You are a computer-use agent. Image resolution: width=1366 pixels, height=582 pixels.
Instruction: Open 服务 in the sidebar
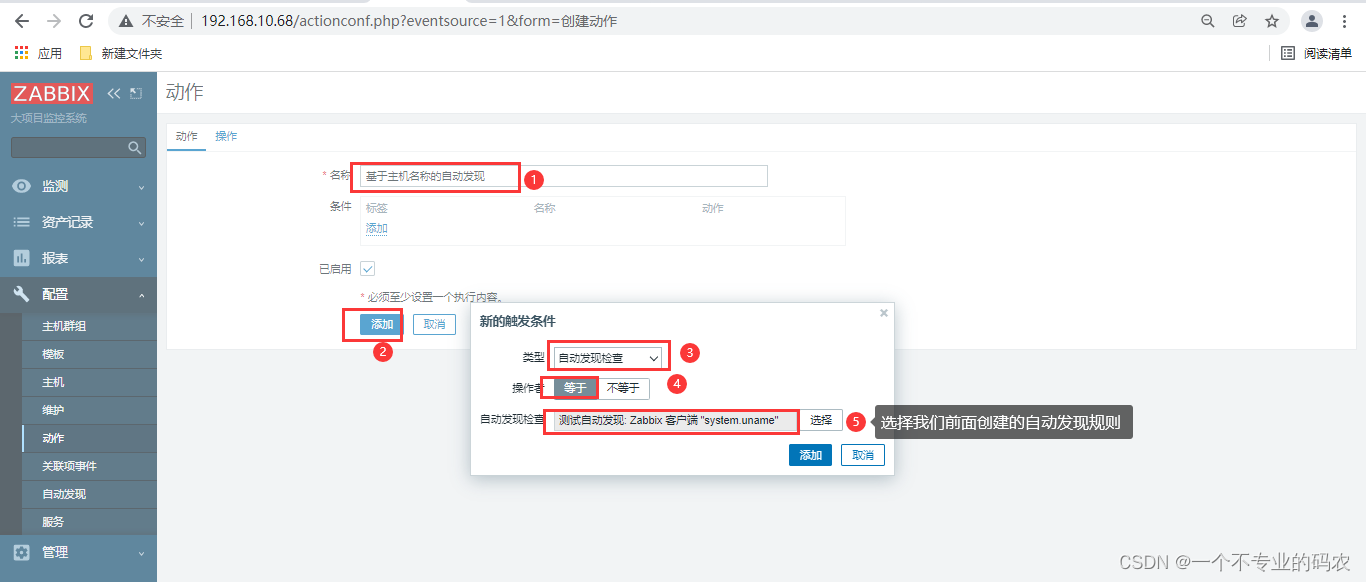point(89,522)
